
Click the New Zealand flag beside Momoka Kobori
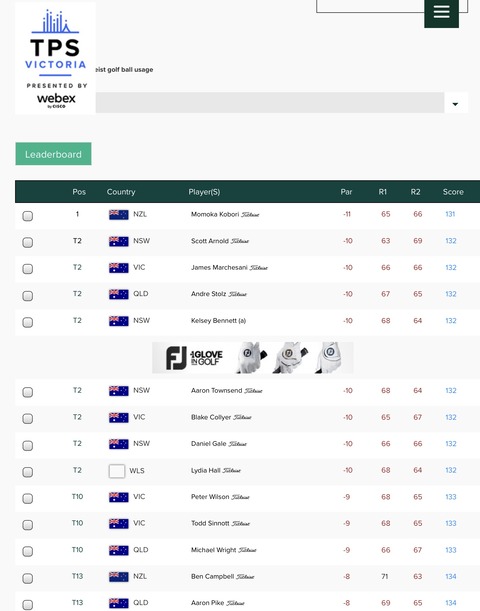118,215
